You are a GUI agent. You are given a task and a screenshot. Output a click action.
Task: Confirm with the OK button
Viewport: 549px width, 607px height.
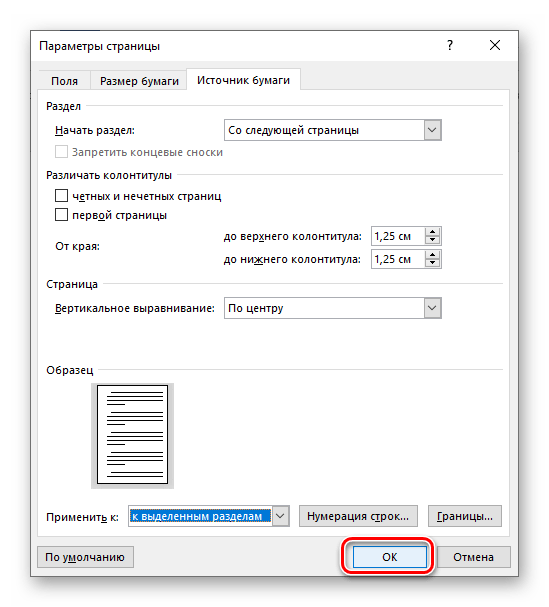[x=389, y=557]
